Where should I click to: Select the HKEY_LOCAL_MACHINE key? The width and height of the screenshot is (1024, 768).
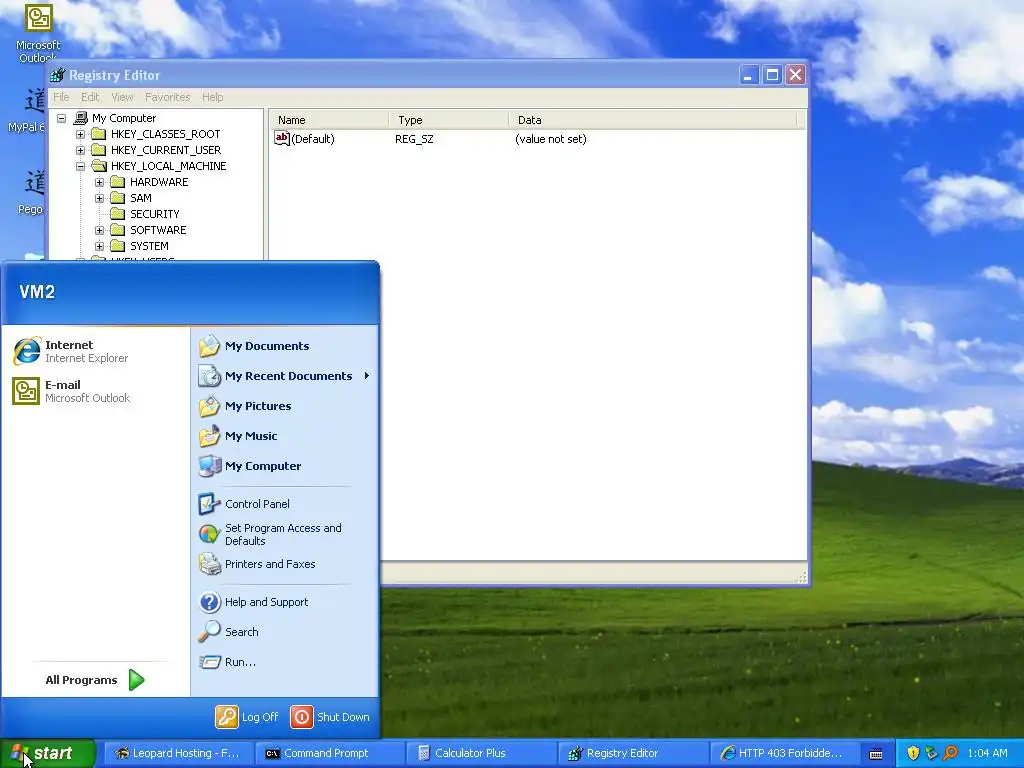(168, 167)
